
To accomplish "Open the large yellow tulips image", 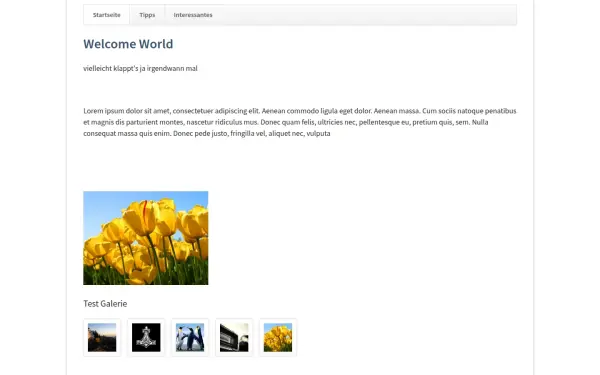I will tap(146, 238).
